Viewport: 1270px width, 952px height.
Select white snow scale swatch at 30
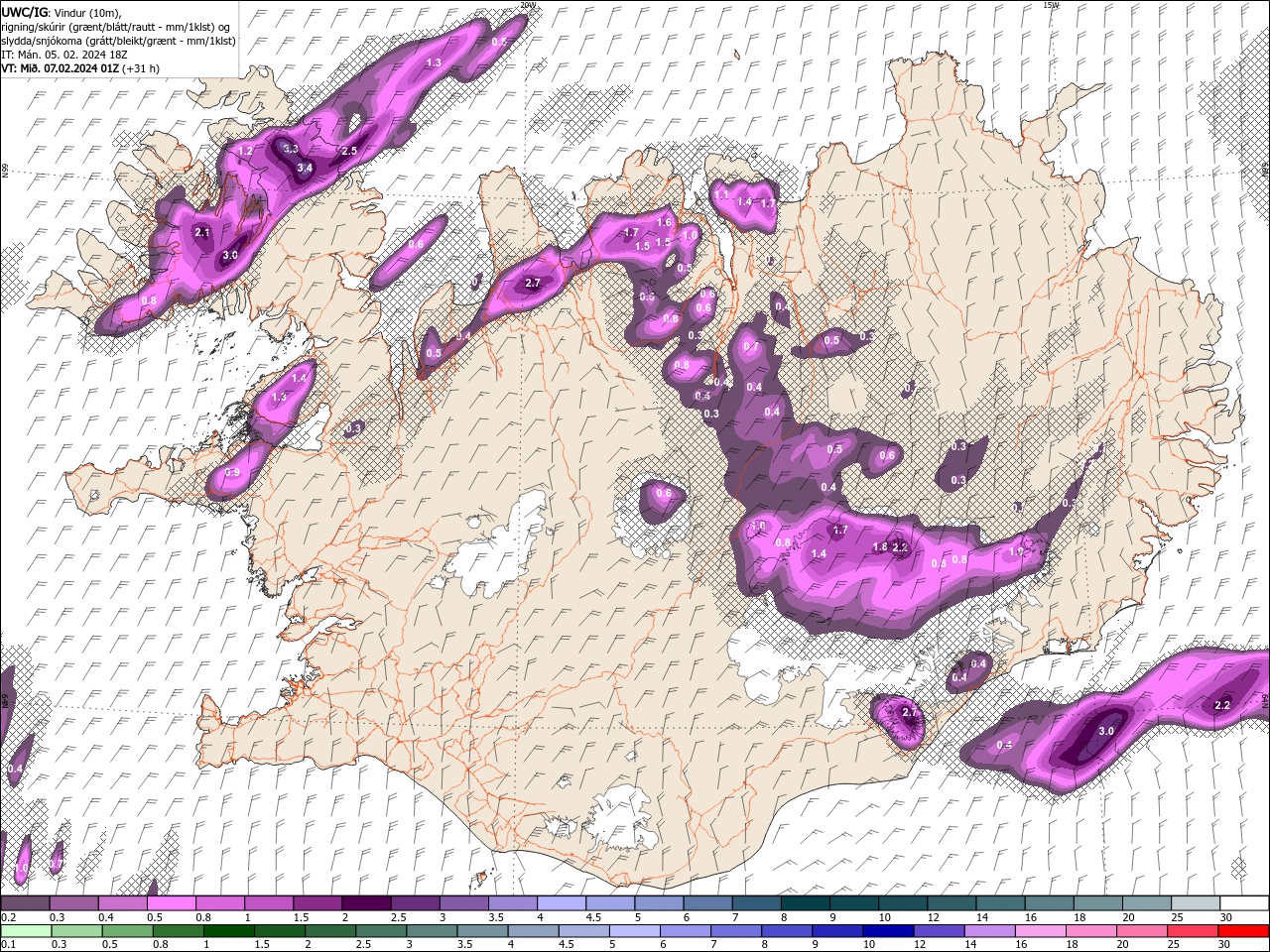1244,903
